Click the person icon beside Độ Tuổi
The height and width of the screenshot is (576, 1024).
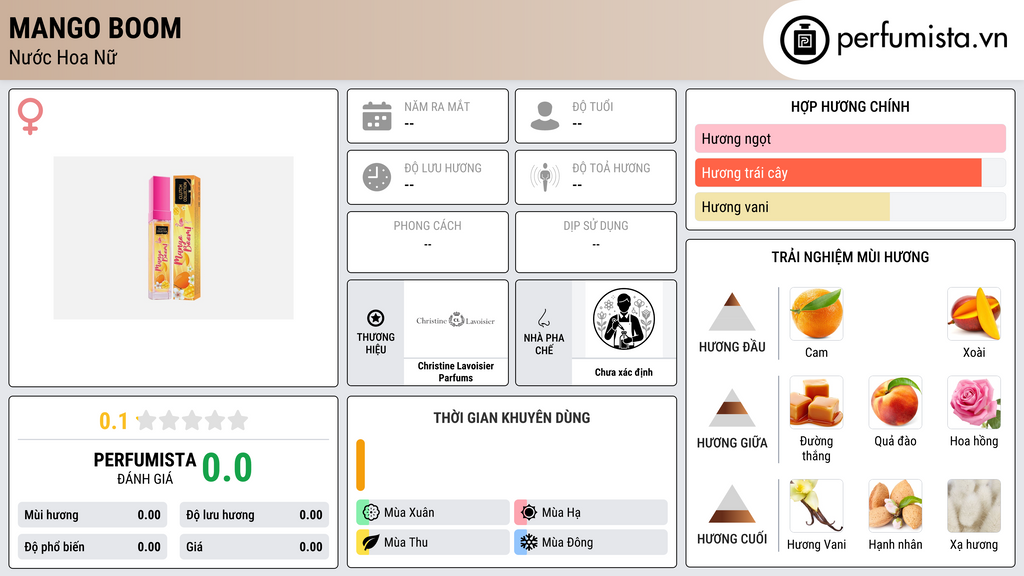[545, 116]
